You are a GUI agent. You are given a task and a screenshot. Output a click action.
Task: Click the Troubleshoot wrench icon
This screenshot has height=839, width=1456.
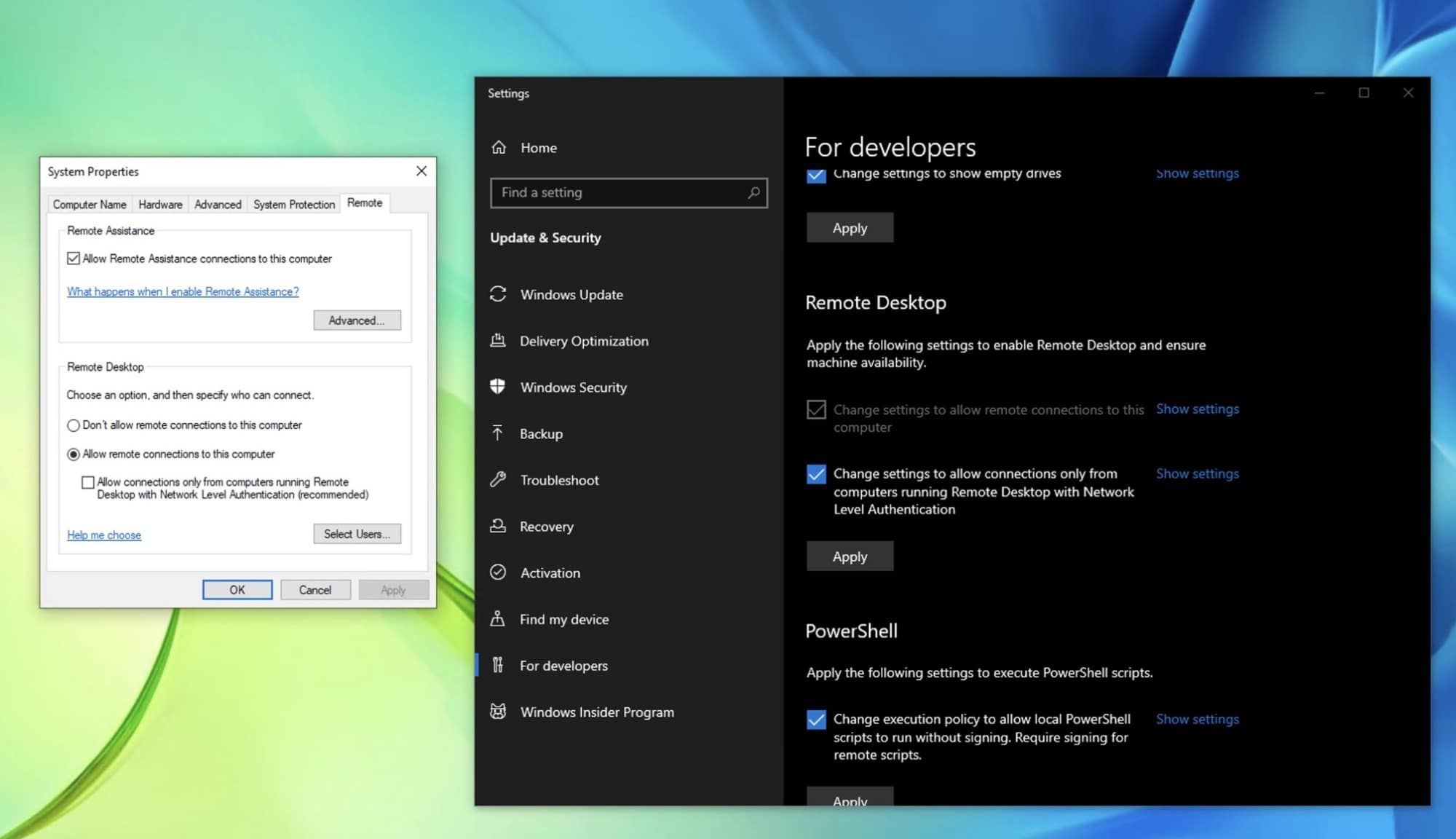pyautogui.click(x=498, y=479)
